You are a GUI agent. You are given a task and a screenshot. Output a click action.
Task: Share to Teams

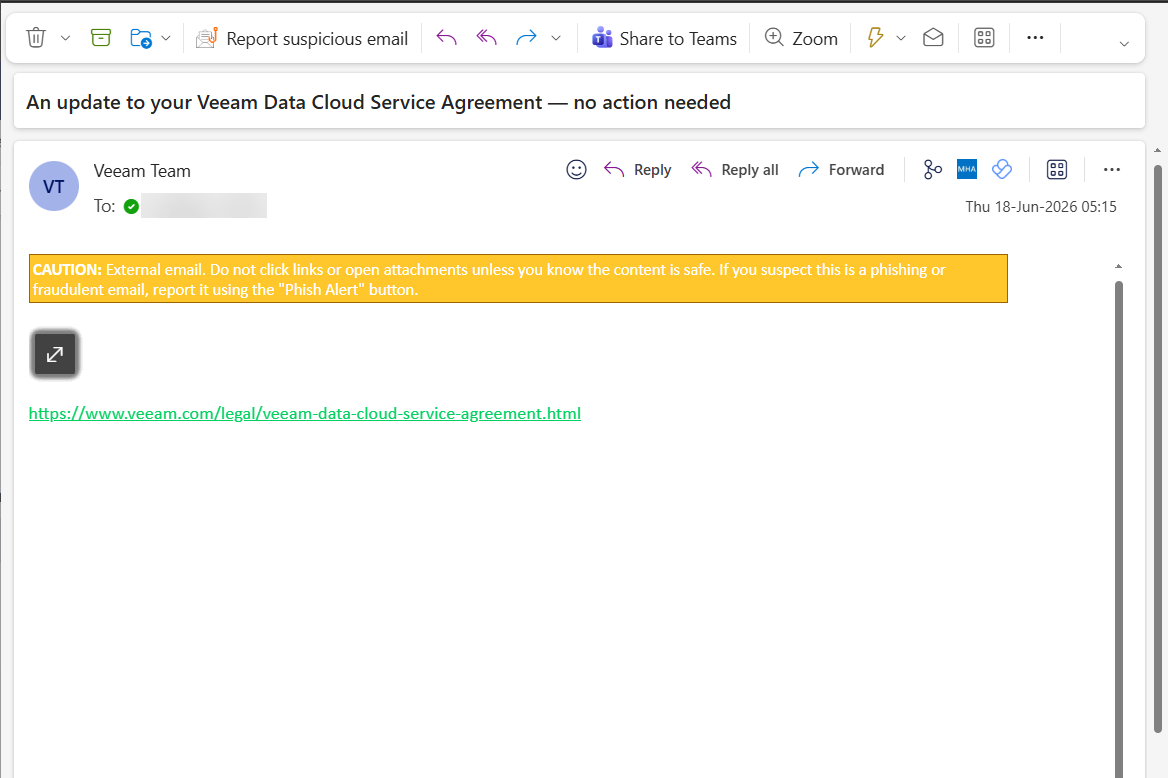tap(664, 38)
